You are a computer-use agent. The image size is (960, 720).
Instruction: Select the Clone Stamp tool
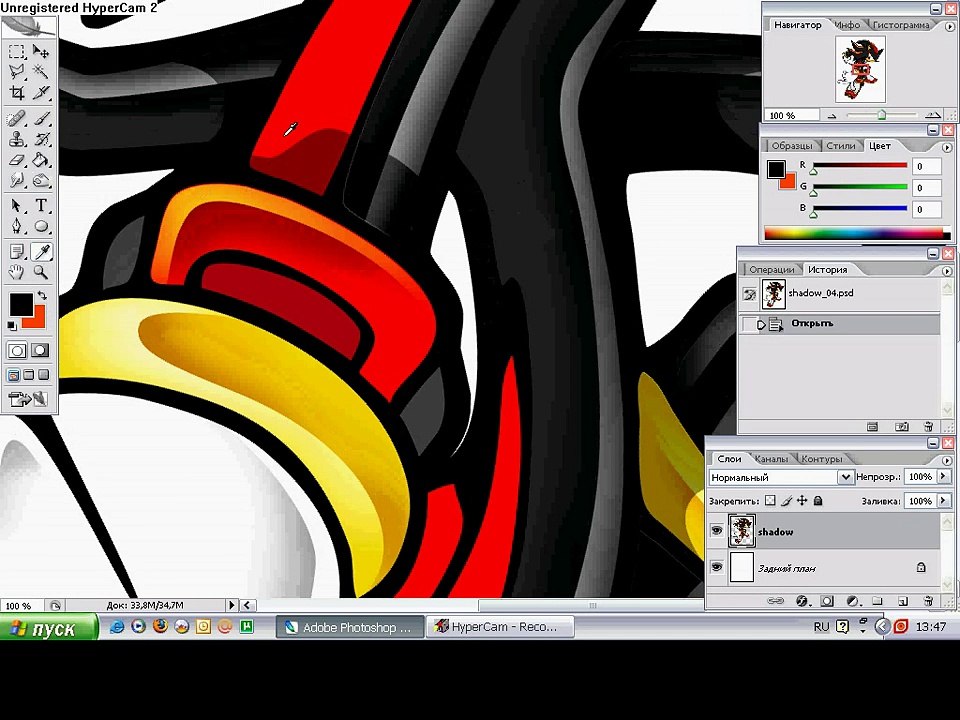tap(17, 139)
